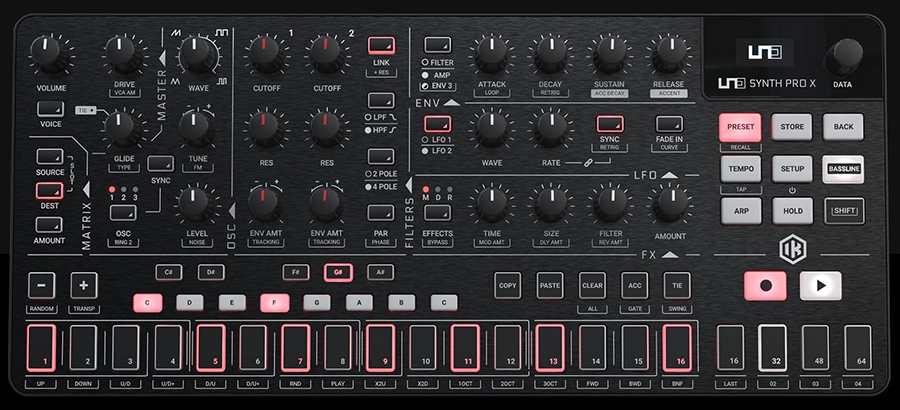Click the TIE button
This screenshot has width=900, height=410.
point(677,285)
